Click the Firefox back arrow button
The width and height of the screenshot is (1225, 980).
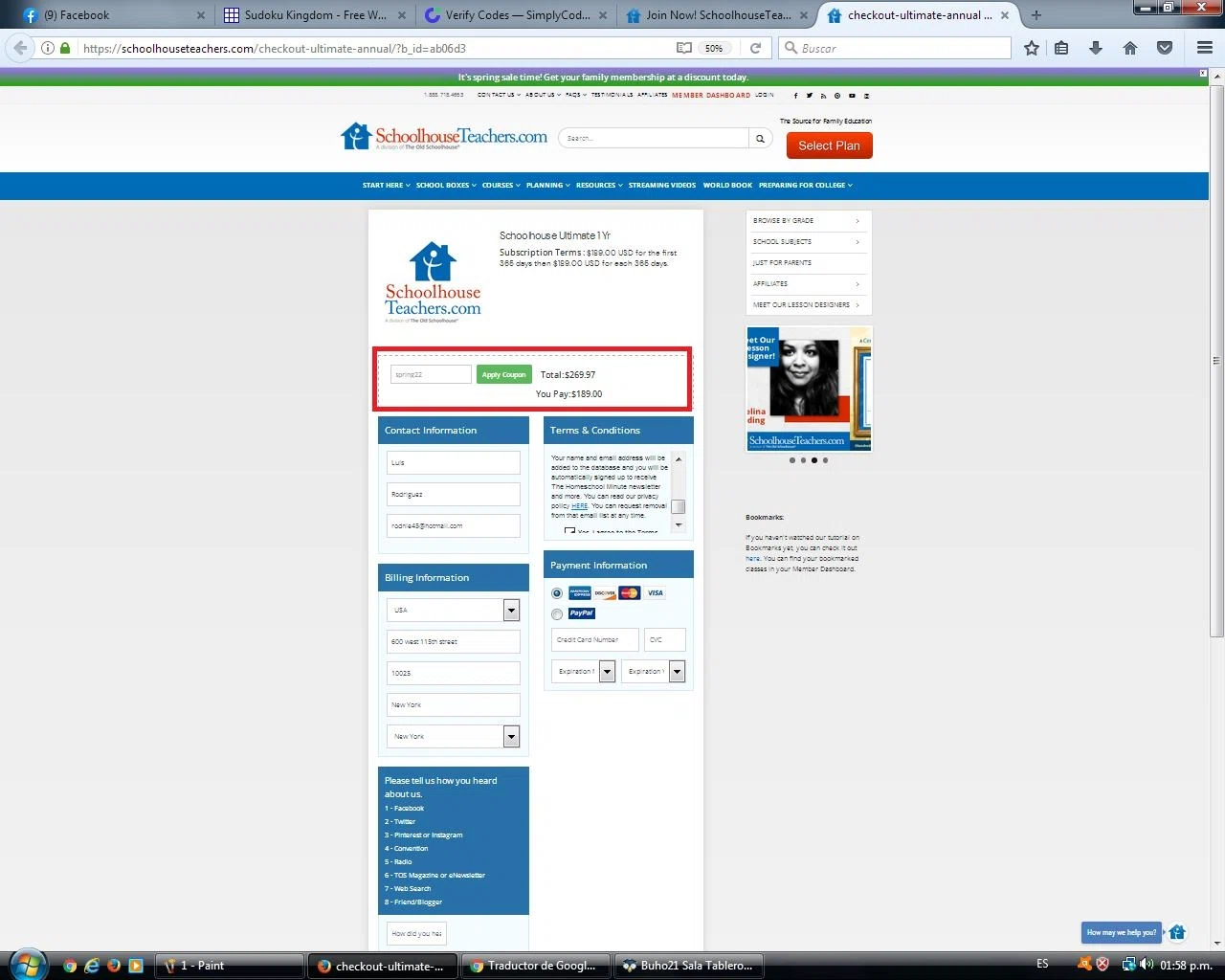(20, 48)
